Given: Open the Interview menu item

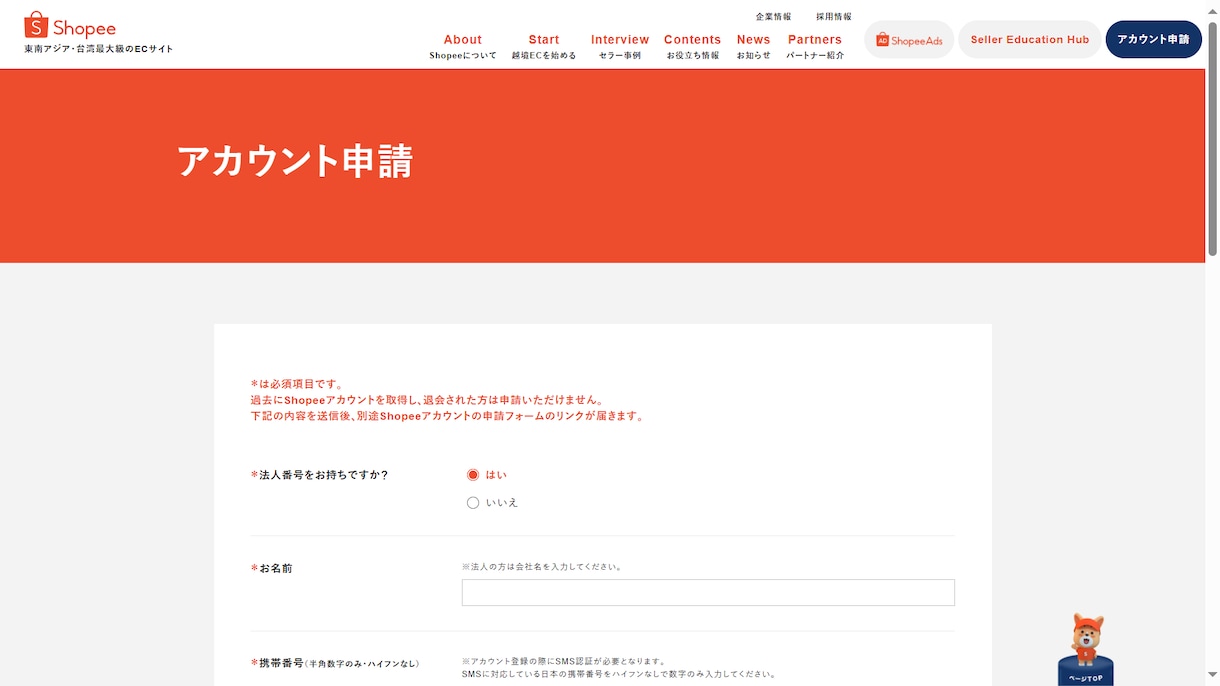Looking at the screenshot, I should 620,47.
